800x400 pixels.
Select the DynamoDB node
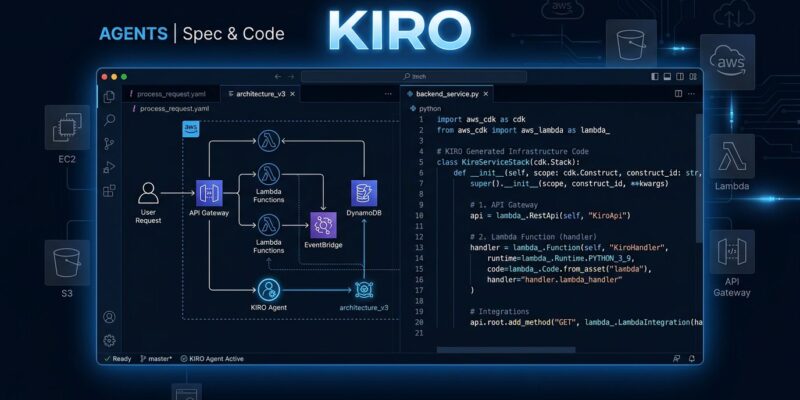coord(364,193)
